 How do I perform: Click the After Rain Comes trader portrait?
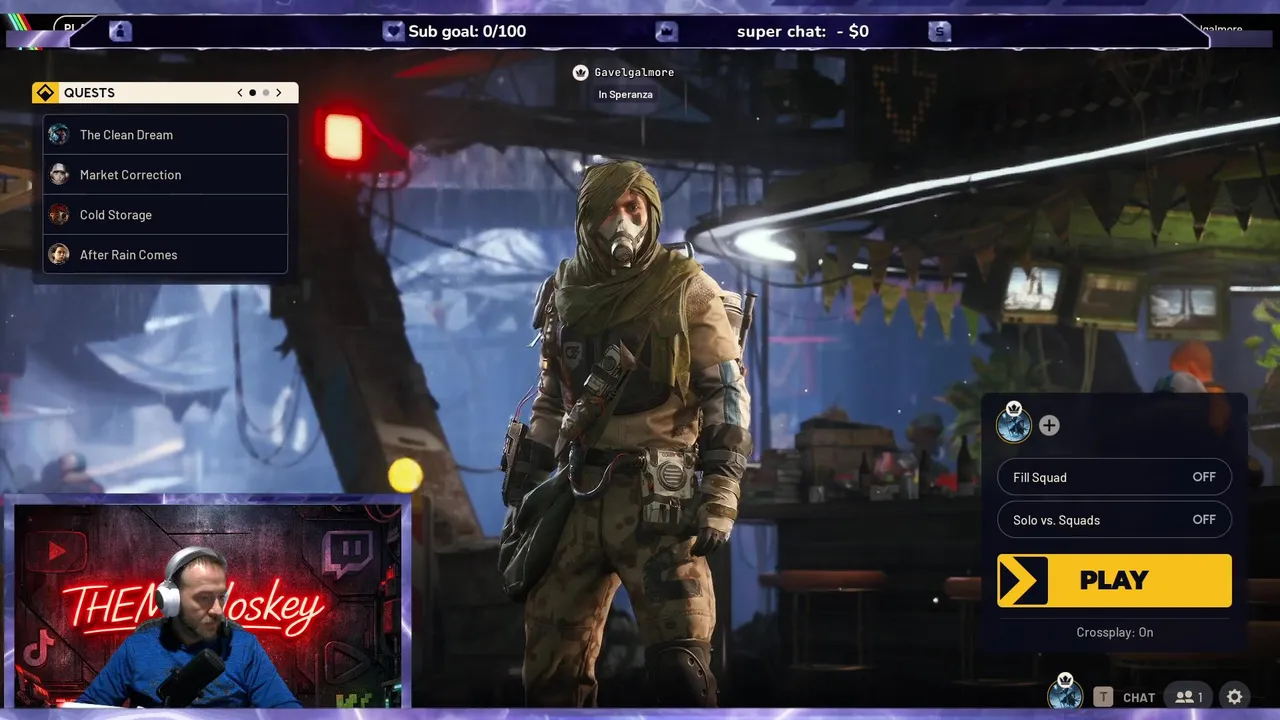point(59,255)
